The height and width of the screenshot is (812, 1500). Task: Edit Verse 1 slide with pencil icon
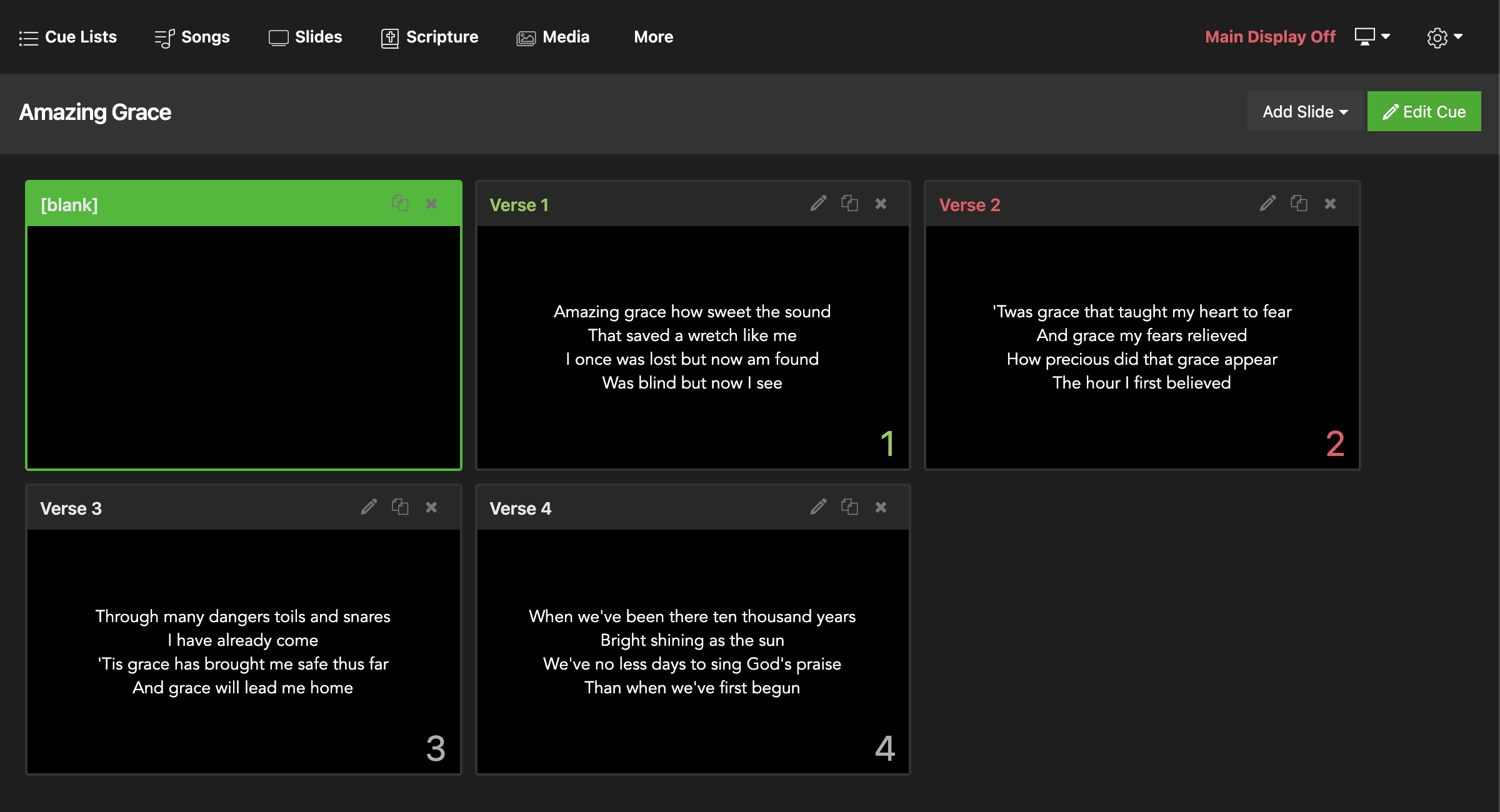pos(818,204)
